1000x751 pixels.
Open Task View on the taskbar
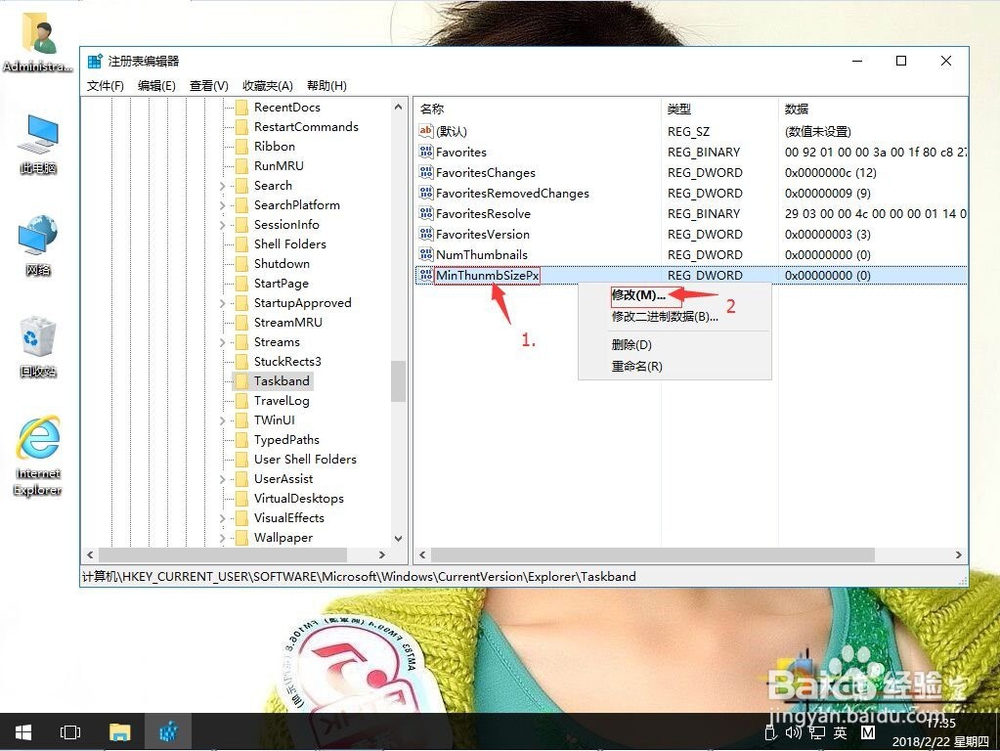pyautogui.click(x=70, y=733)
